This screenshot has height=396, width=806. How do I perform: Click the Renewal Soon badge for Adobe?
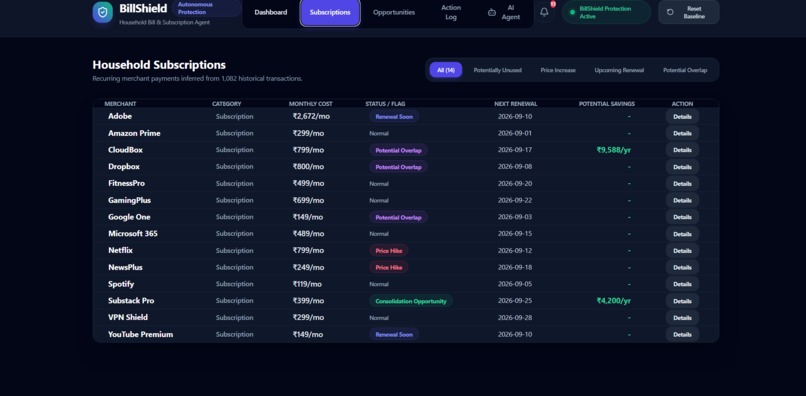pos(394,116)
